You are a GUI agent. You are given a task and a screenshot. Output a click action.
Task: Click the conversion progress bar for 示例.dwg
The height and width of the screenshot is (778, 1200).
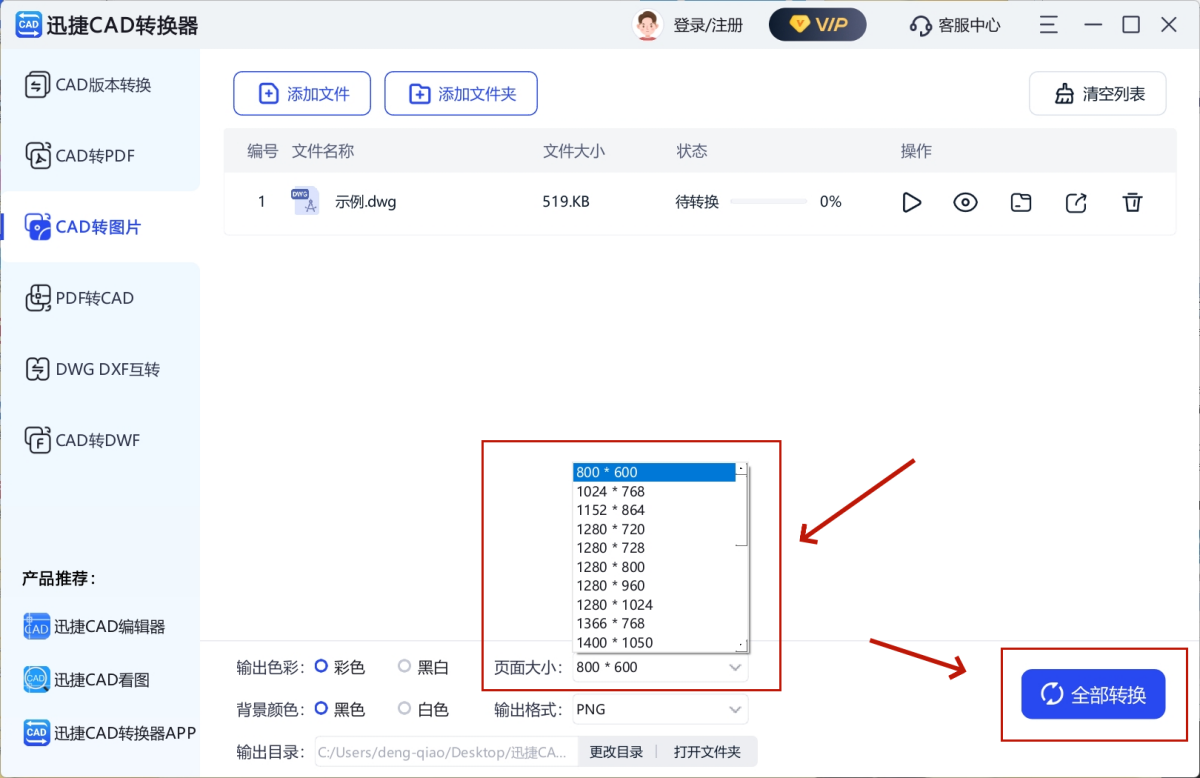pos(768,202)
